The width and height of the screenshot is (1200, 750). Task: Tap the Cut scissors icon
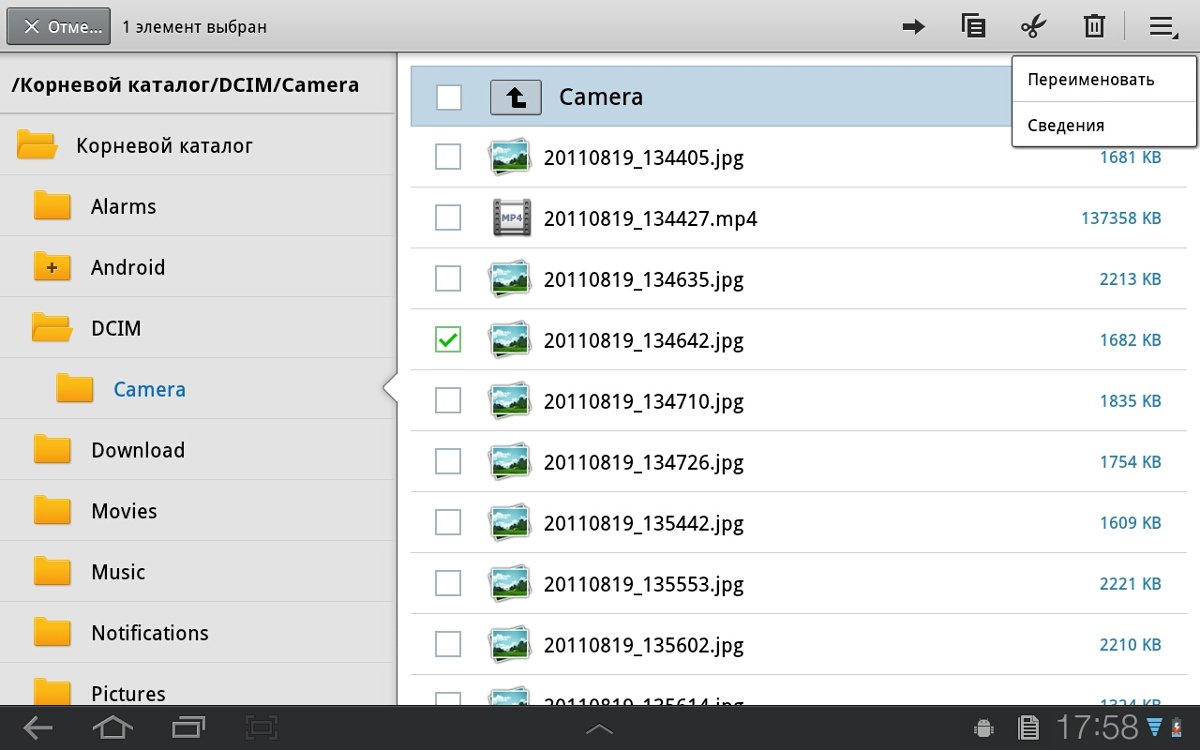1033,27
